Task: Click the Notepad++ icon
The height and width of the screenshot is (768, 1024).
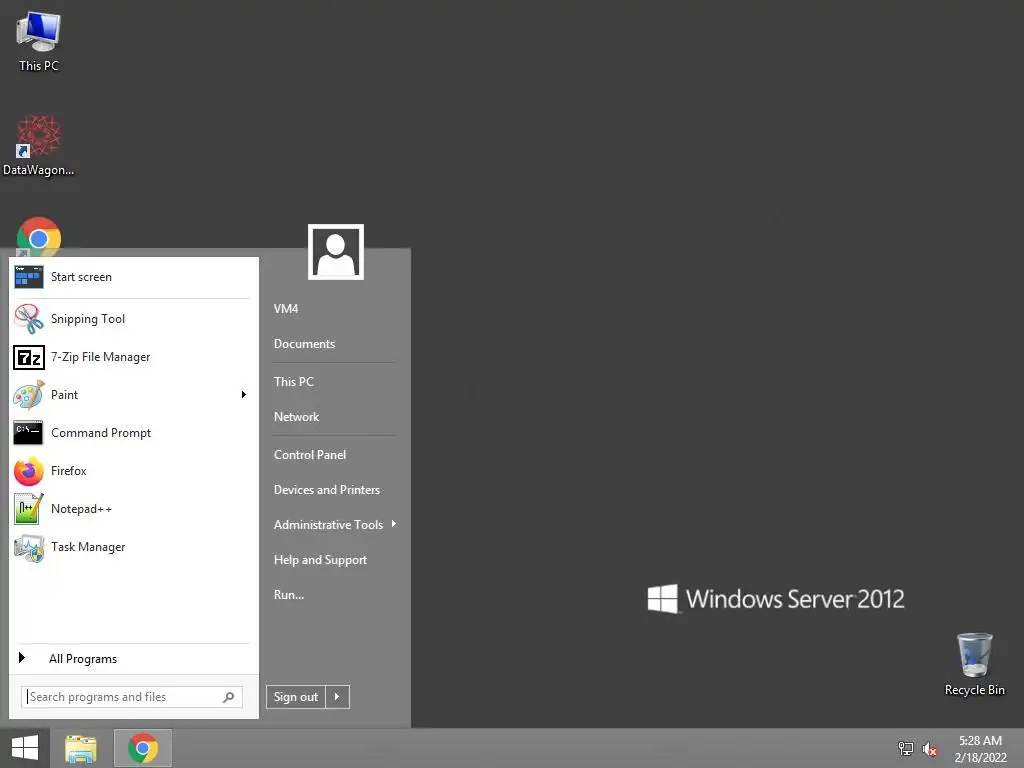Action: (x=28, y=509)
